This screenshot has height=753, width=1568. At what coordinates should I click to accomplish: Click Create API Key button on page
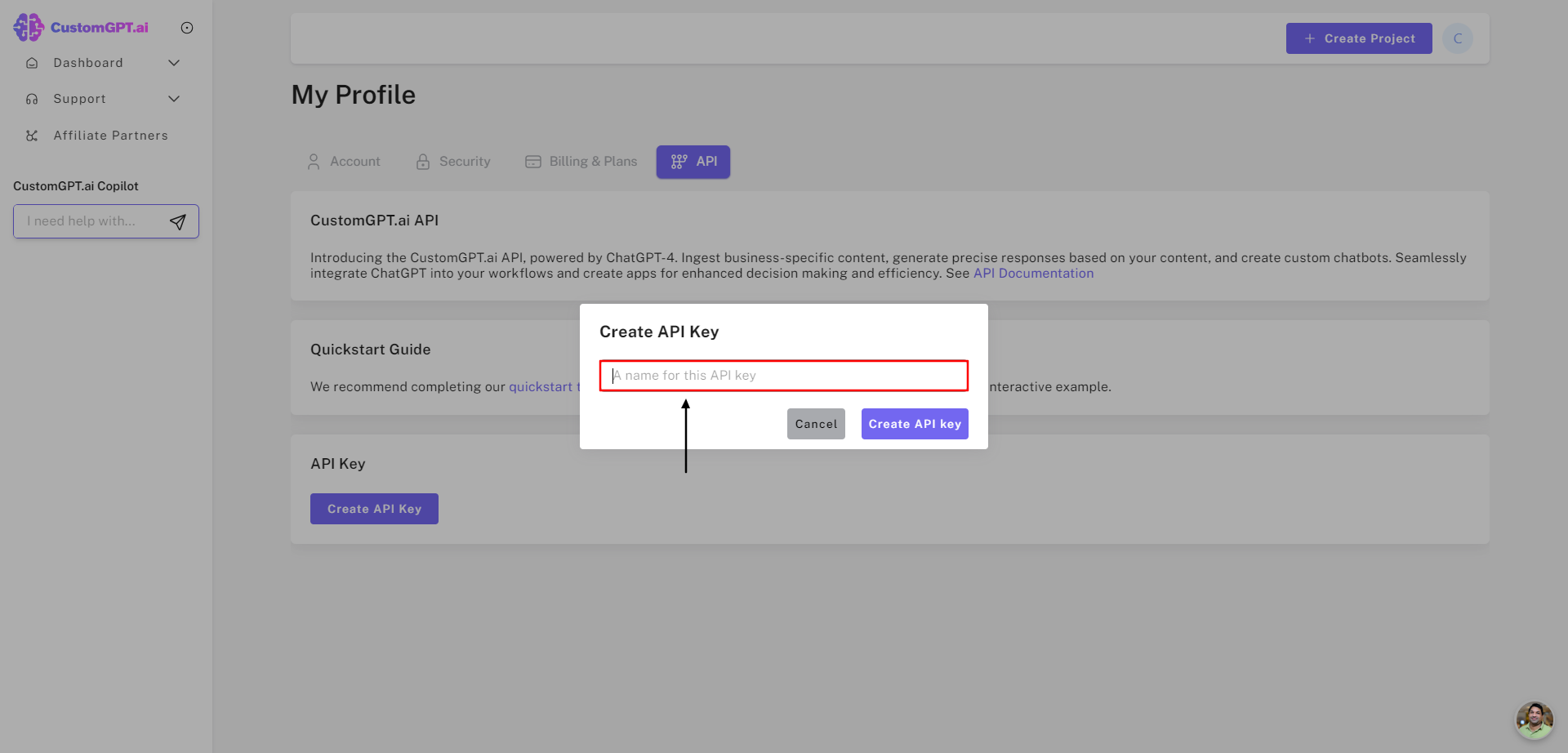374,509
